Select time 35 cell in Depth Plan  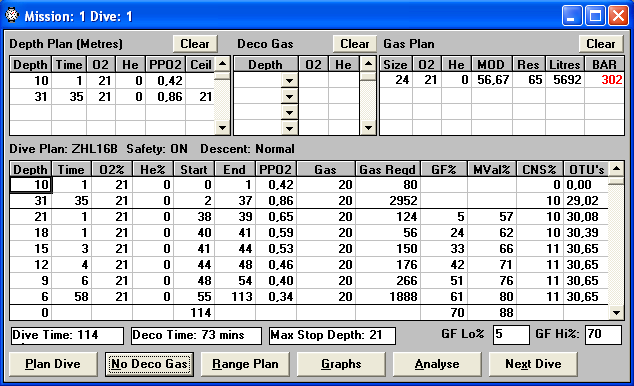pos(69,97)
